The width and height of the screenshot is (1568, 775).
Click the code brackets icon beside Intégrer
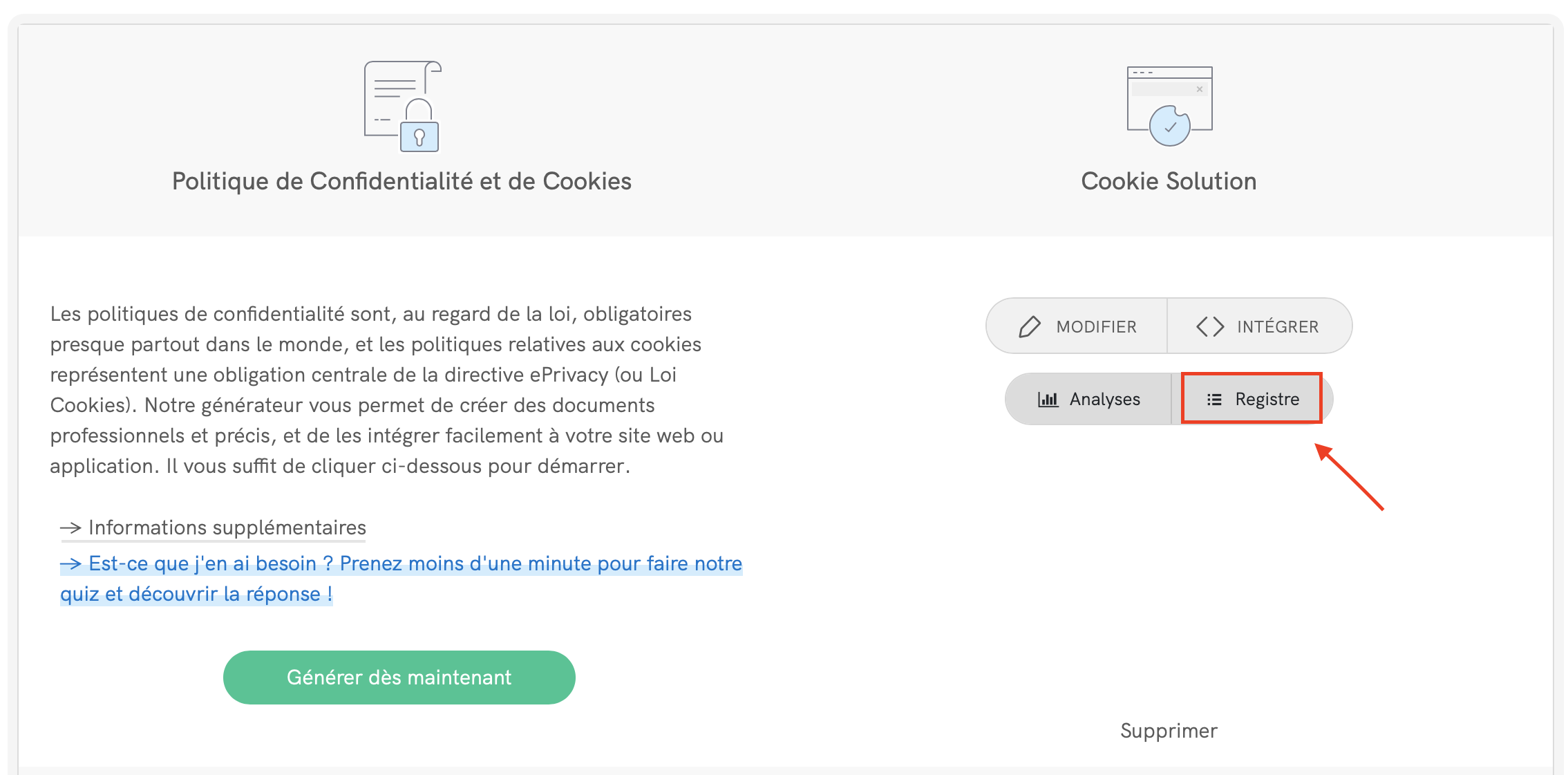click(x=1210, y=326)
